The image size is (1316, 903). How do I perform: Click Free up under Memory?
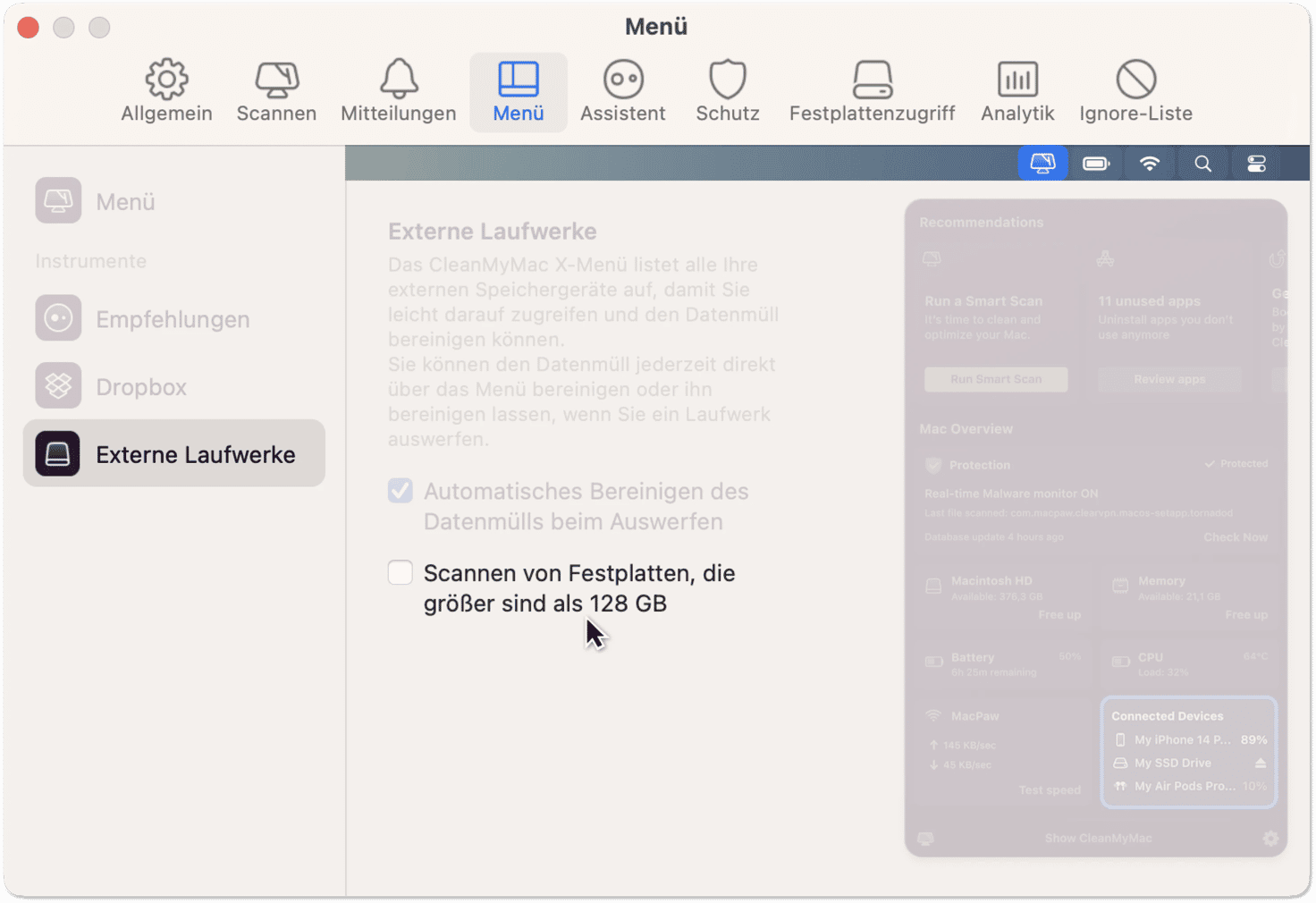(x=1246, y=615)
